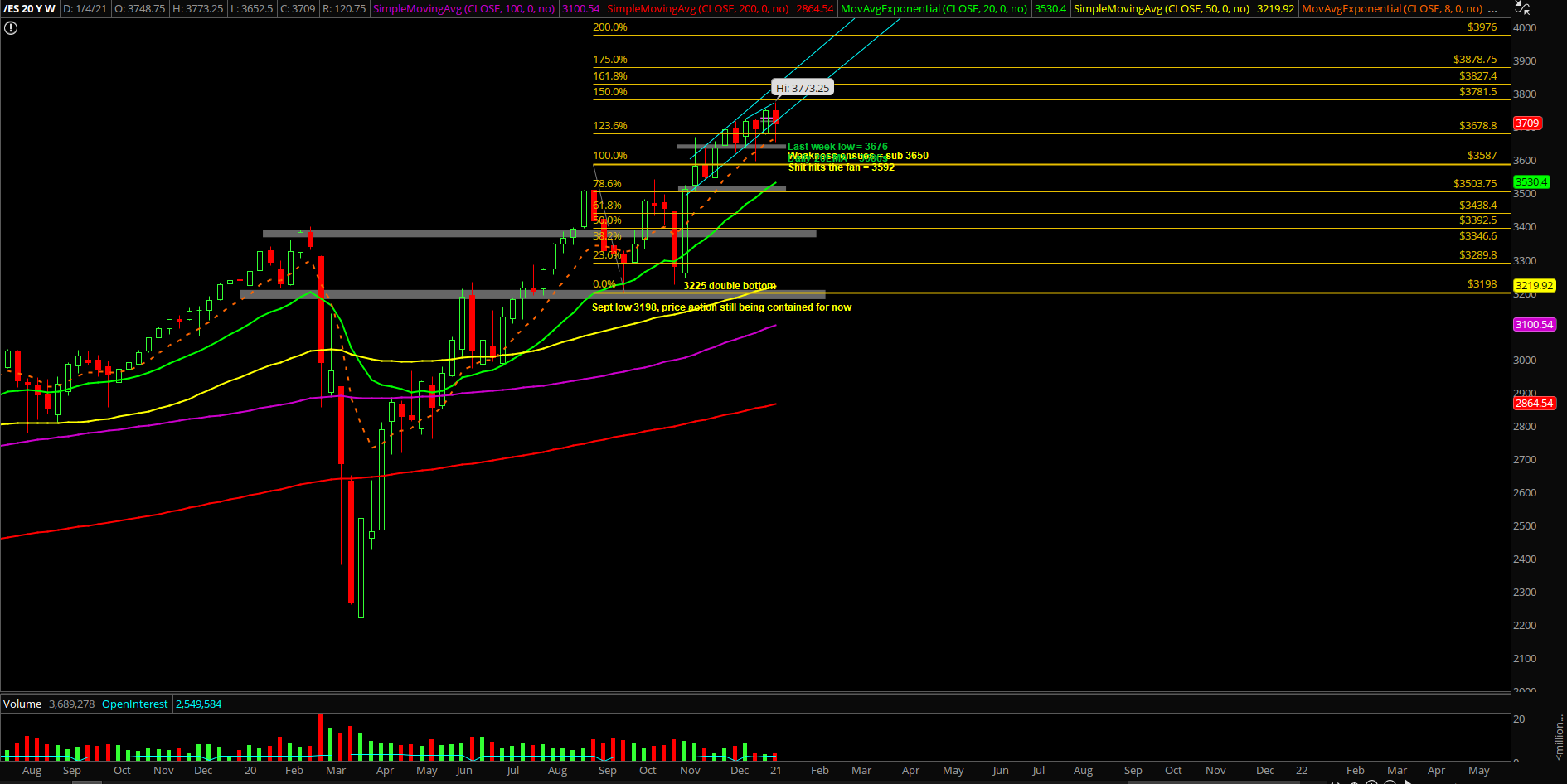Click the 3219.92 value in the header

(1275, 9)
